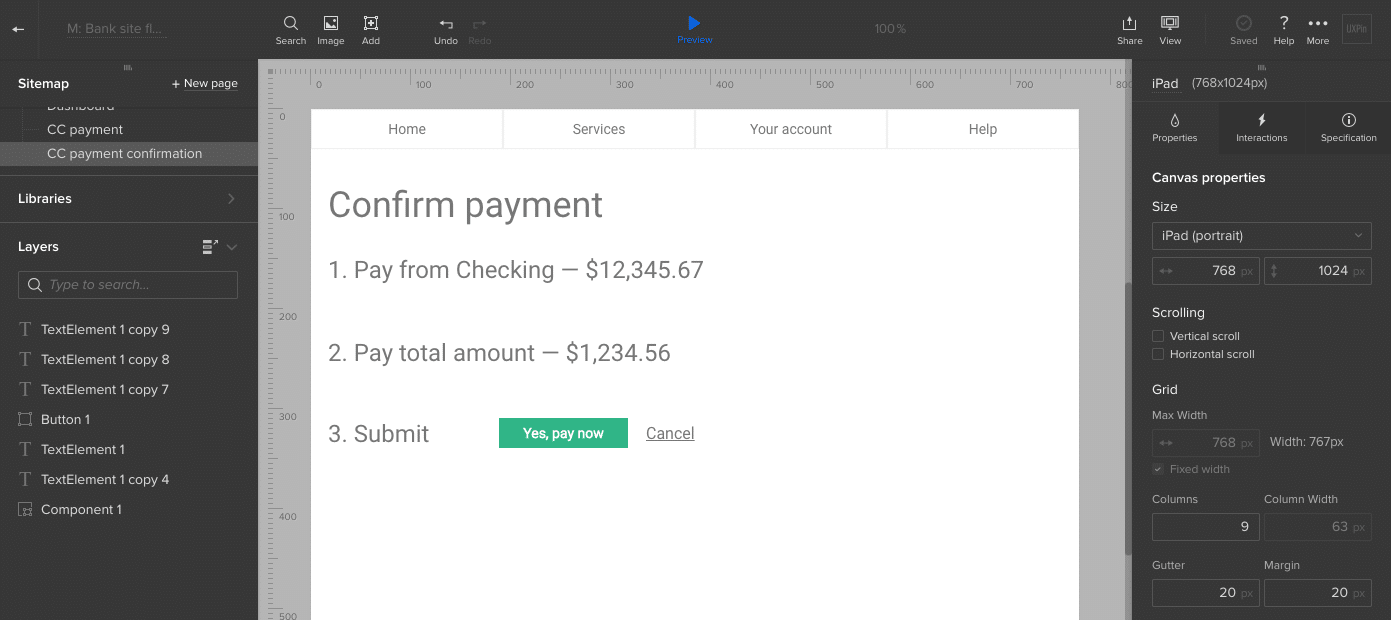Enable Vertical scroll checkbox
Viewport: 1391px width, 620px height.
tap(1158, 336)
